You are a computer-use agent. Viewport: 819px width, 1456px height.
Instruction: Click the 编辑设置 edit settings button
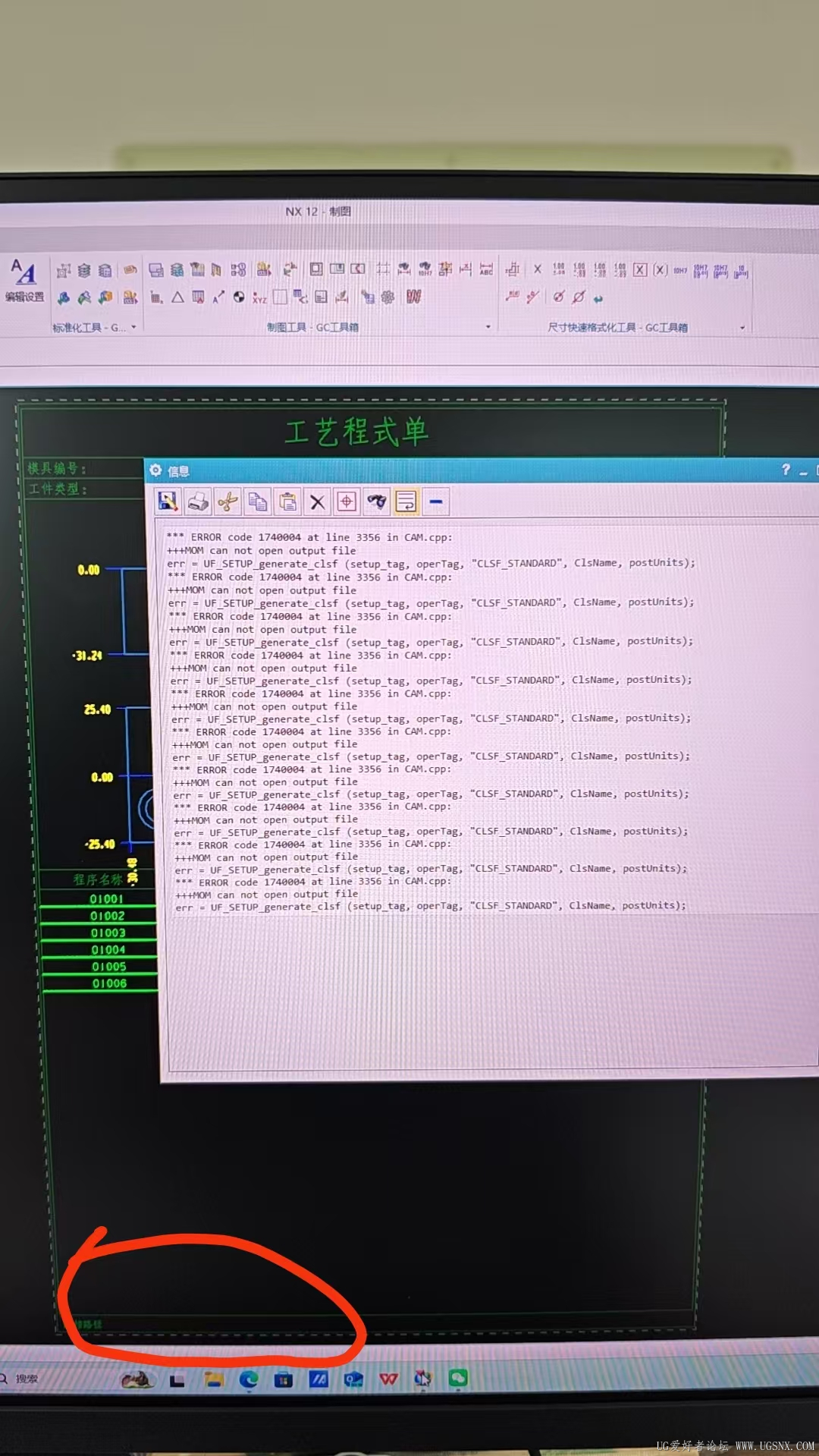tap(24, 280)
